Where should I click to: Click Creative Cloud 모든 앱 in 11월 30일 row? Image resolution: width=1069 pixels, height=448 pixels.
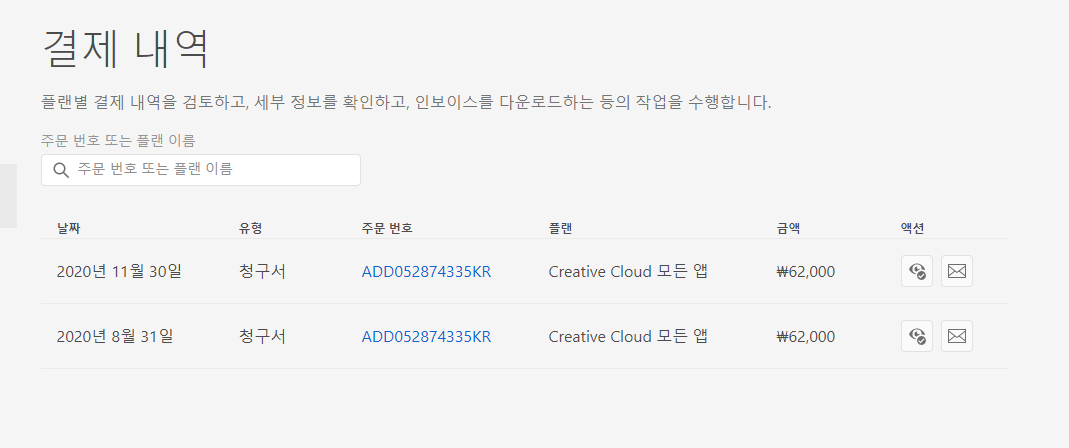(x=628, y=272)
